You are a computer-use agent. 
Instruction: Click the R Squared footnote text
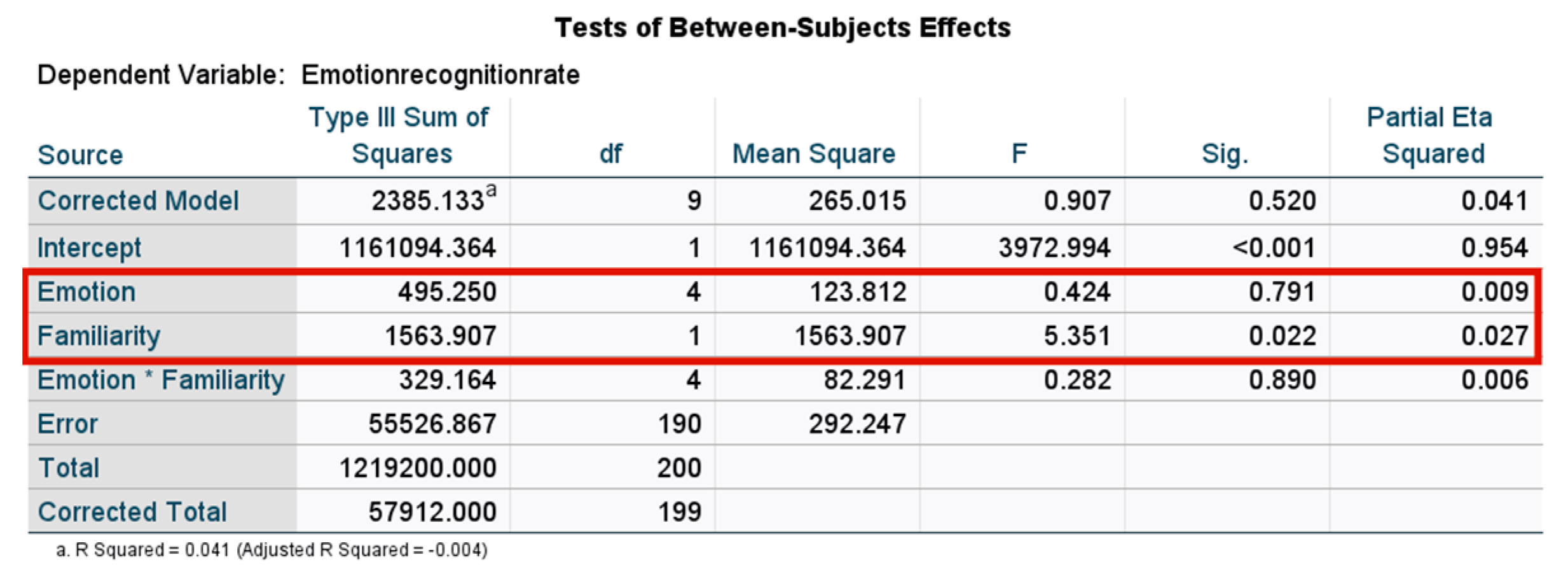pyautogui.click(x=272, y=550)
